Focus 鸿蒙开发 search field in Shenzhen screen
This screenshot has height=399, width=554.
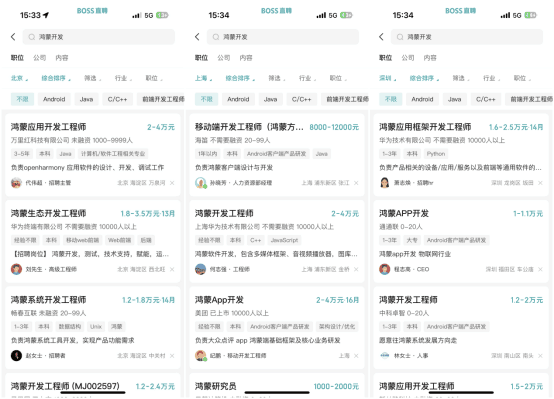(467, 37)
